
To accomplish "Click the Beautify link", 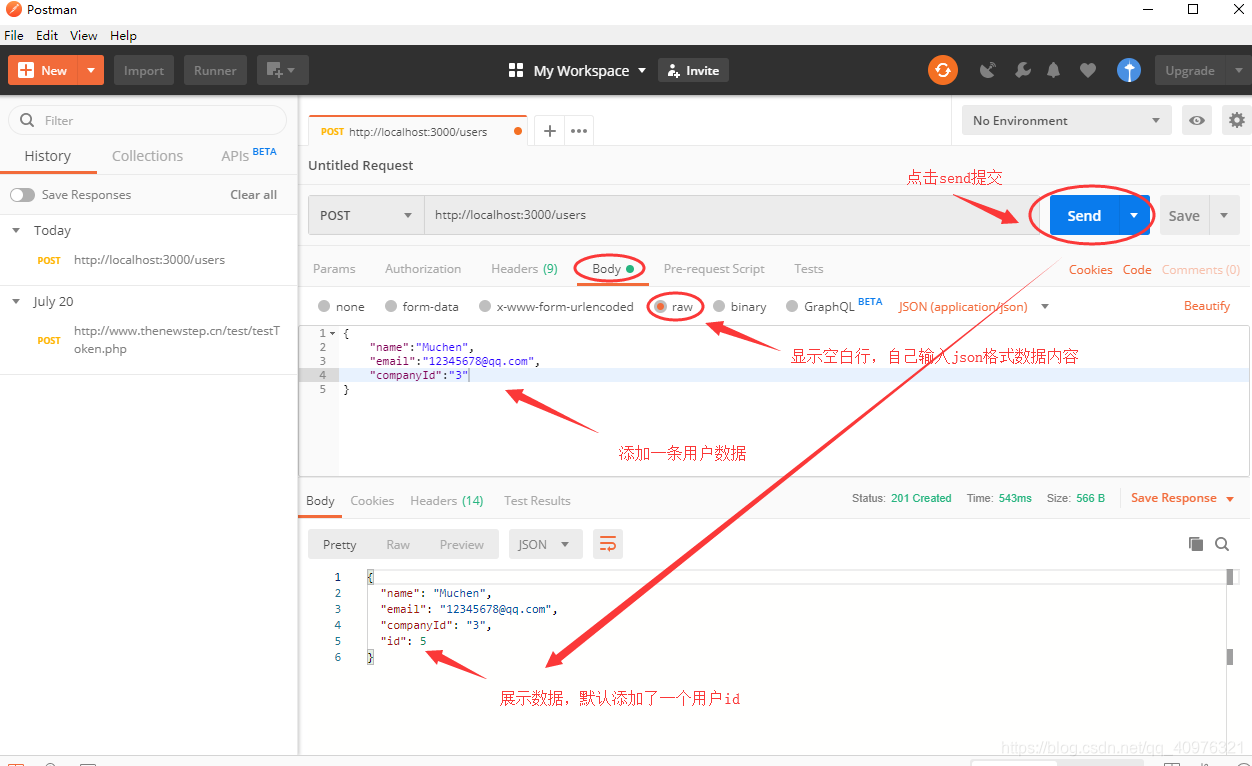I will pos(1207,306).
